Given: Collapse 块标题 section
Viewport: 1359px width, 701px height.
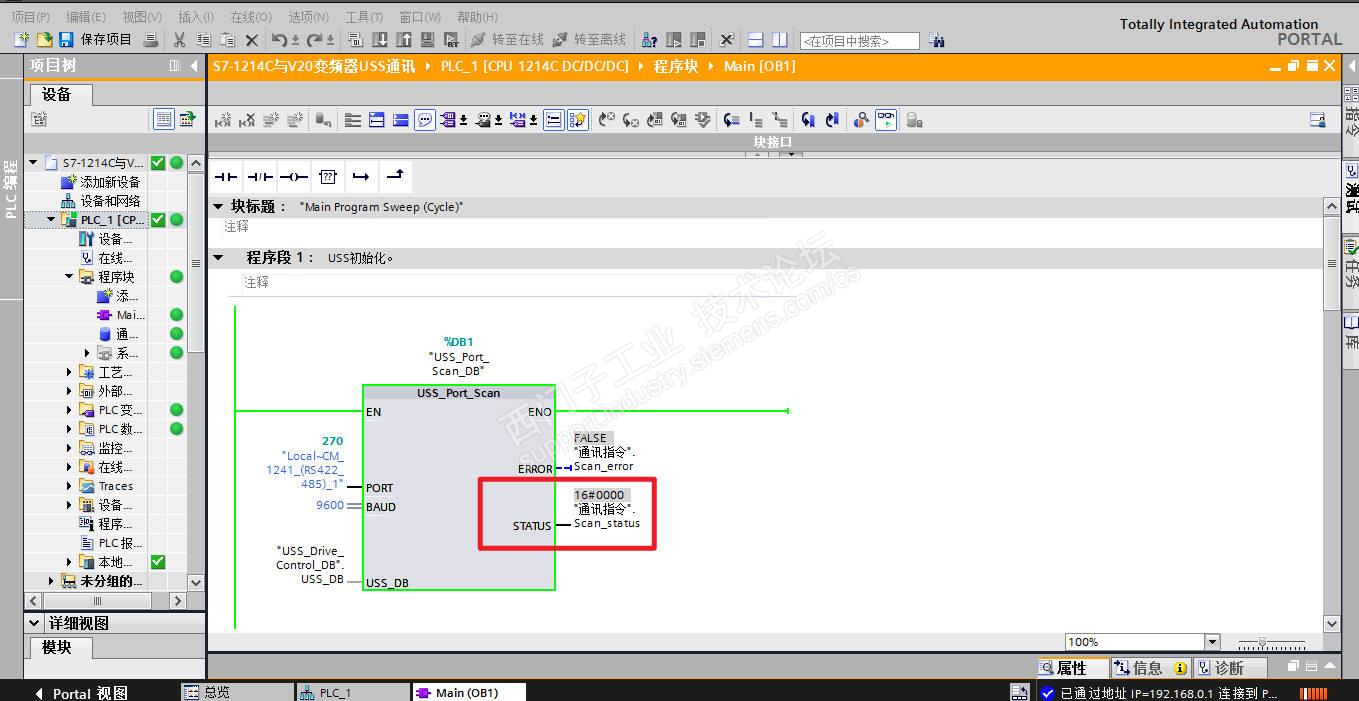Looking at the screenshot, I should 219,207.
